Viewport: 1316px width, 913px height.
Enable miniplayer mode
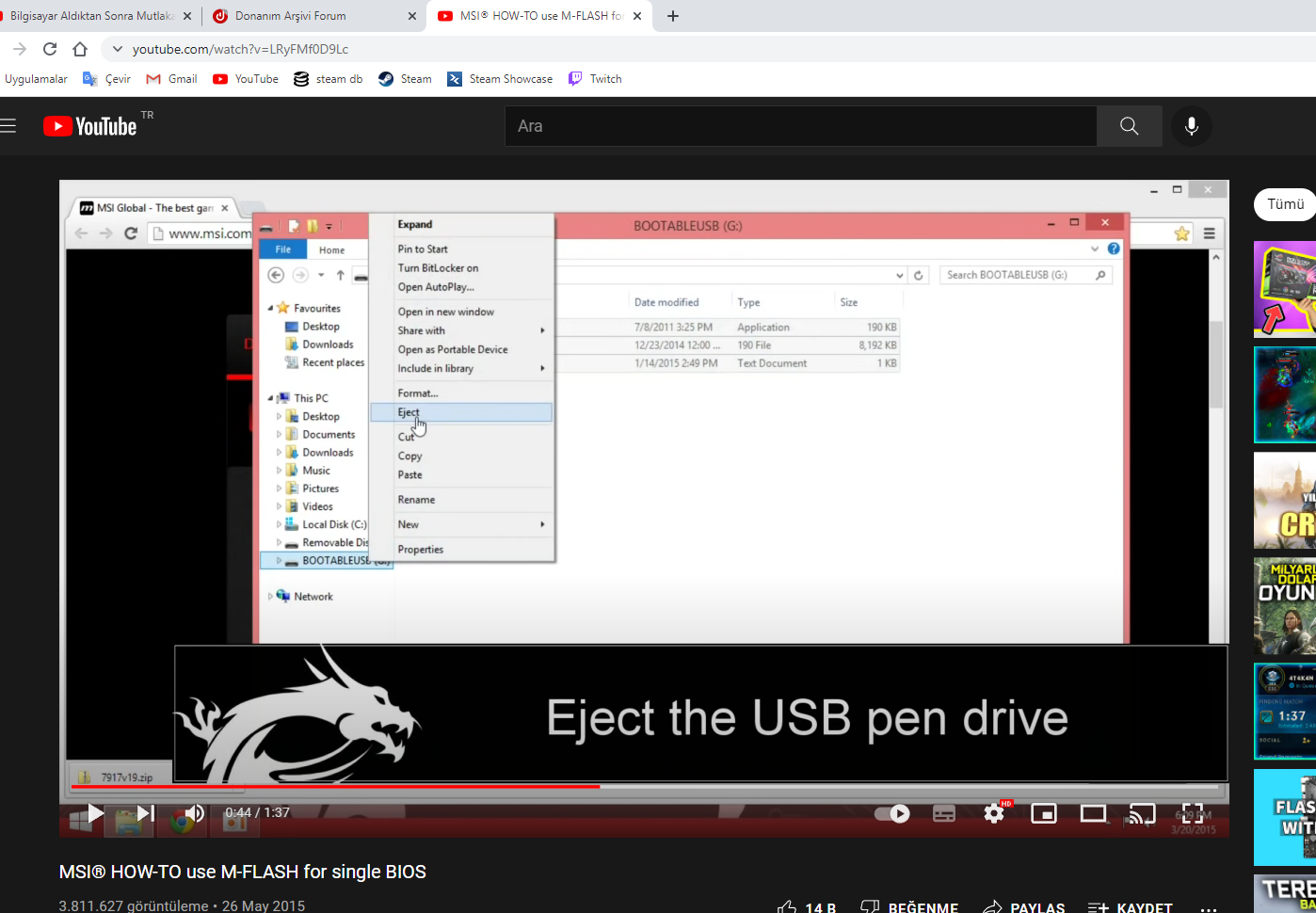click(x=1044, y=813)
